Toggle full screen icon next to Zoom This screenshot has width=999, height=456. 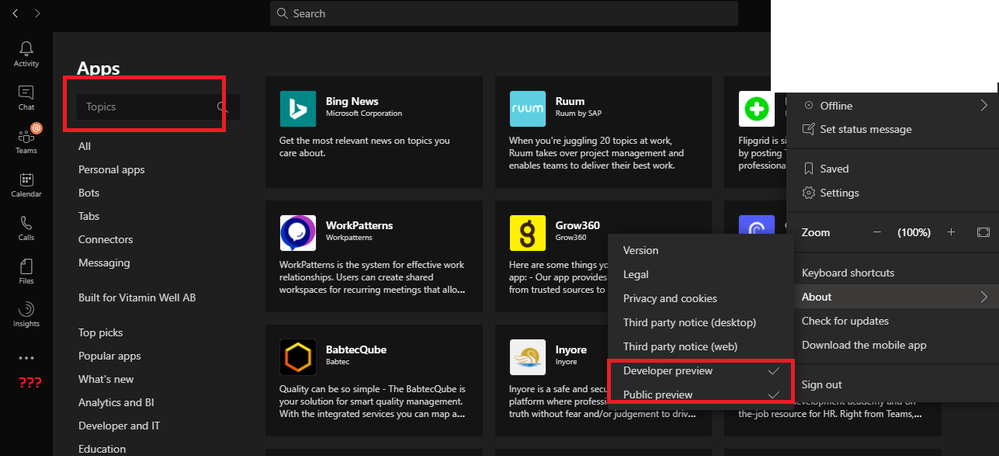(983, 232)
